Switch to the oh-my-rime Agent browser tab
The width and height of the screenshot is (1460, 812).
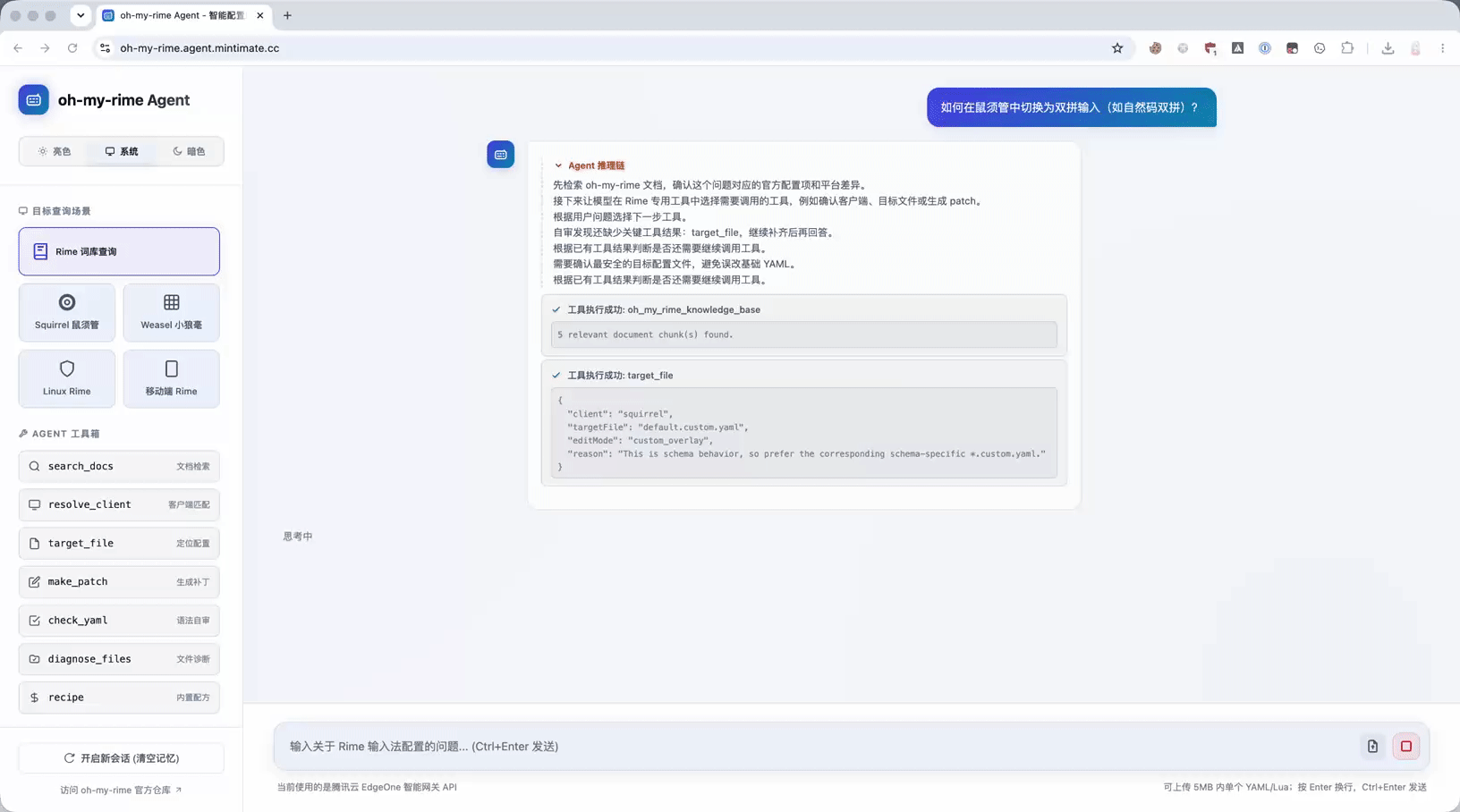(x=182, y=16)
